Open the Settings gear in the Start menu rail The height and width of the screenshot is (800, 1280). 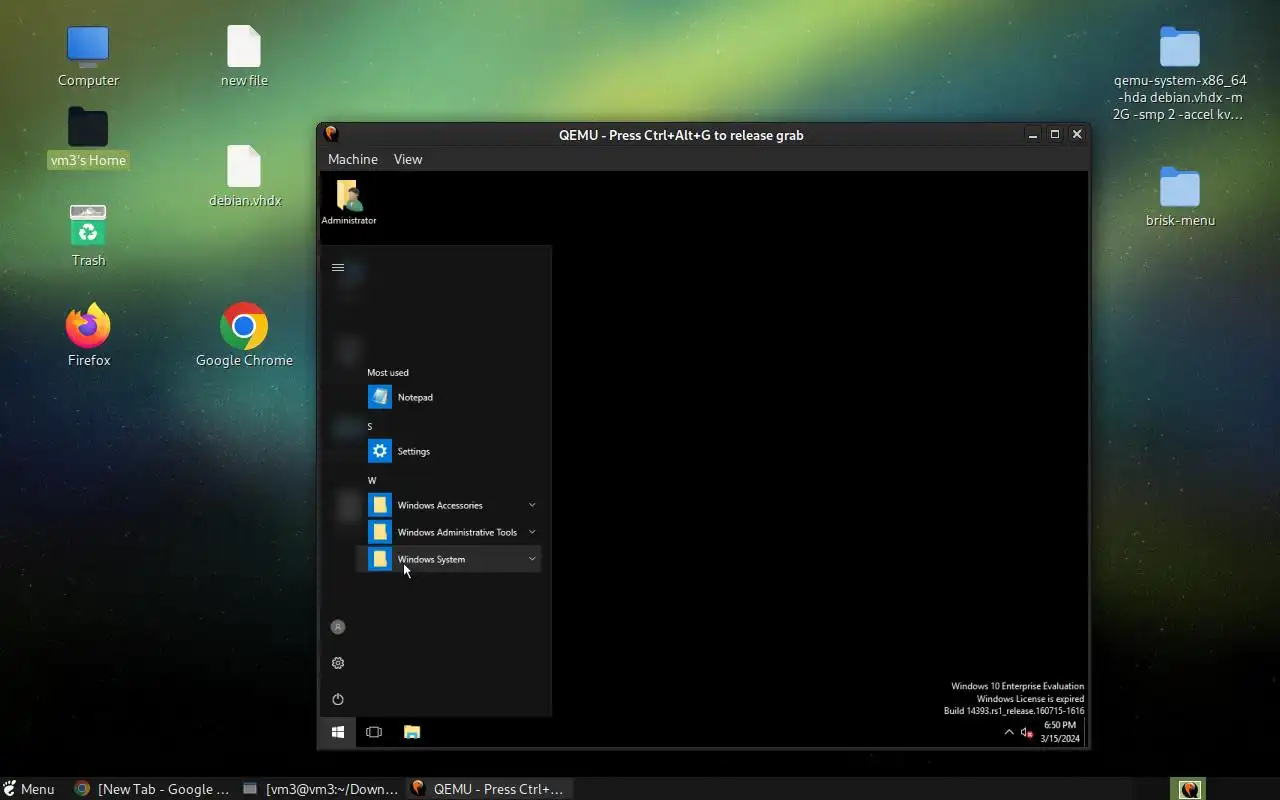click(338, 663)
